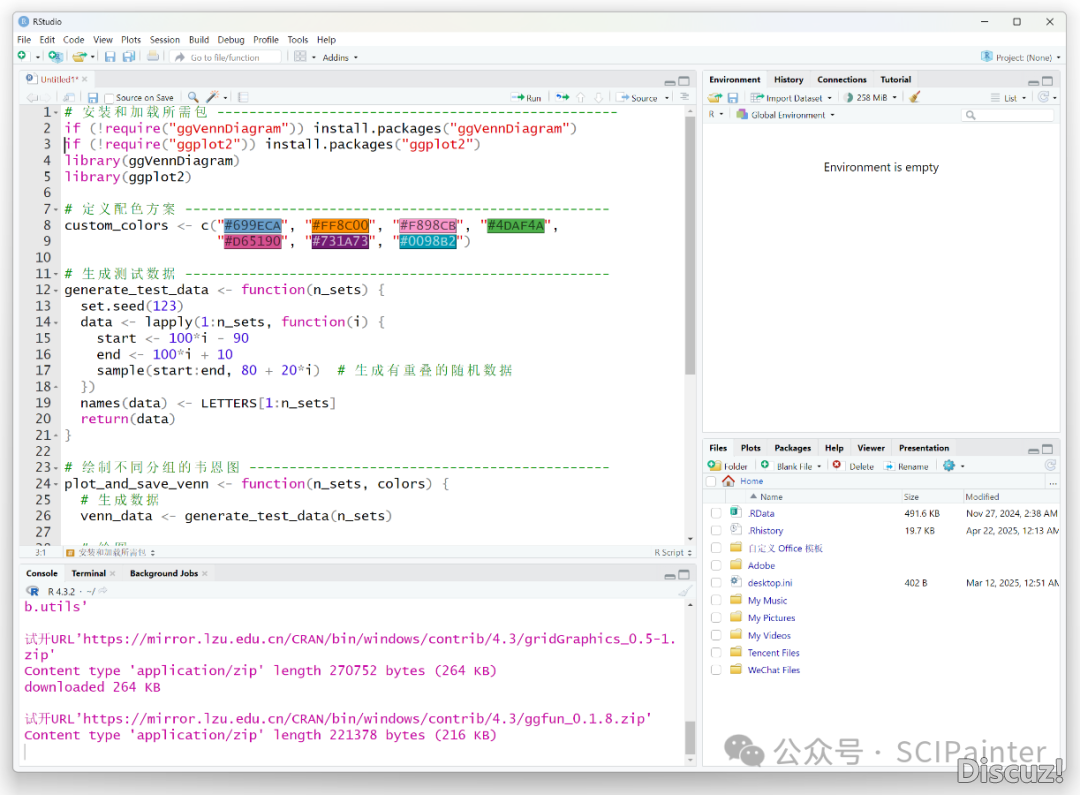Maximize the Console pane
Viewport: 1080px width, 795px height.
pos(684,575)
